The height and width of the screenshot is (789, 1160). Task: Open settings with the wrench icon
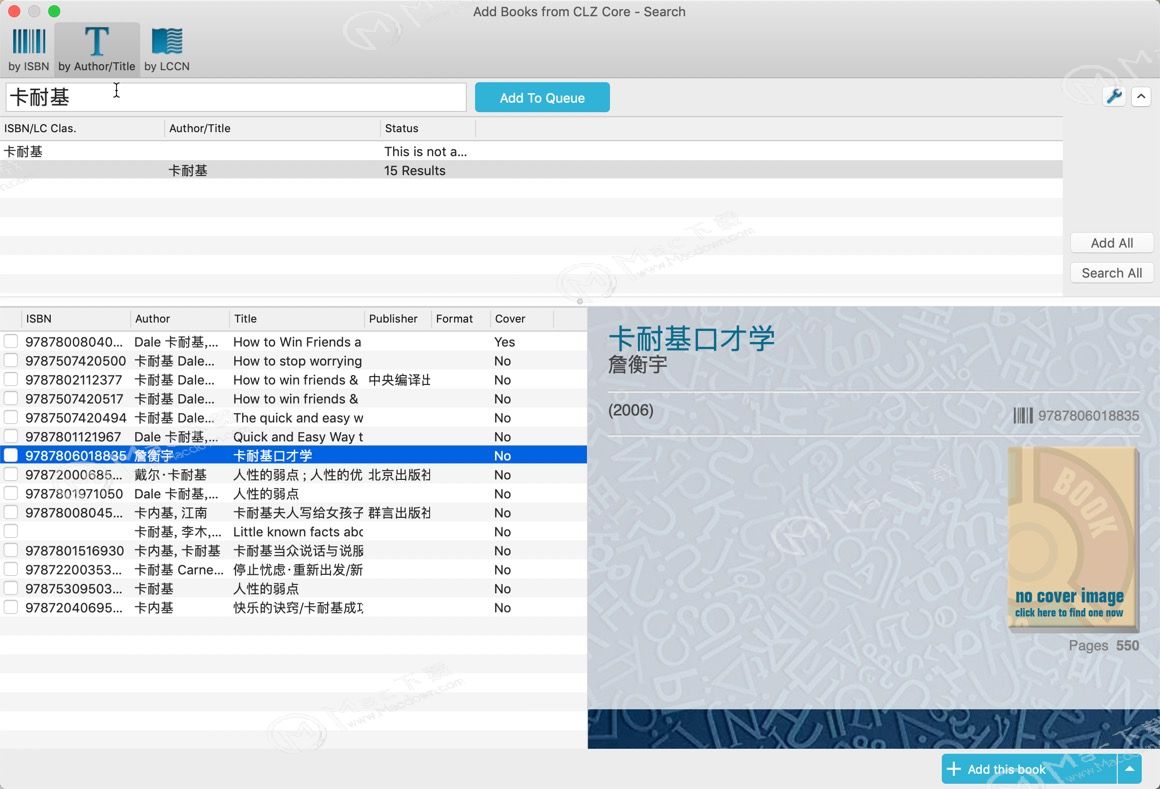click(x=1114, y=96)
